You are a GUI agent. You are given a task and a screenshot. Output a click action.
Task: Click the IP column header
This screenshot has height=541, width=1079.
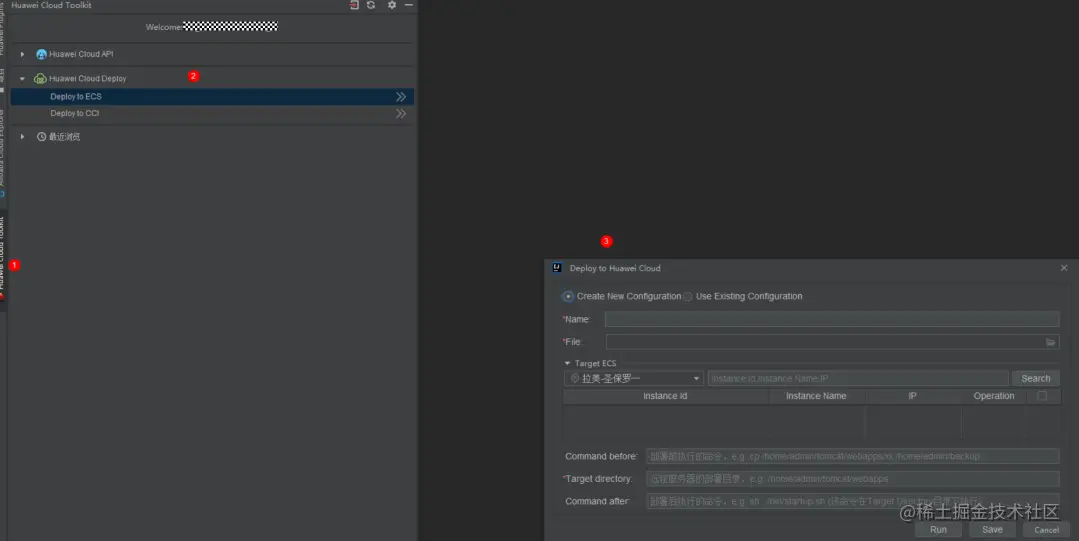point(912,396)
